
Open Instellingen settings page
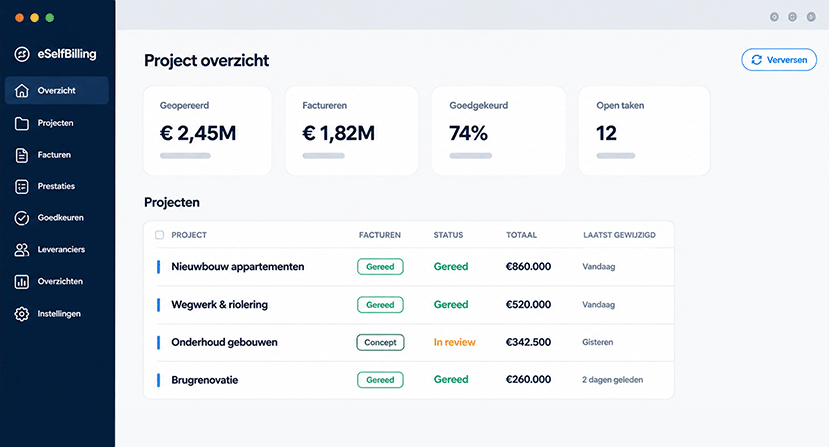click(57, 314)
